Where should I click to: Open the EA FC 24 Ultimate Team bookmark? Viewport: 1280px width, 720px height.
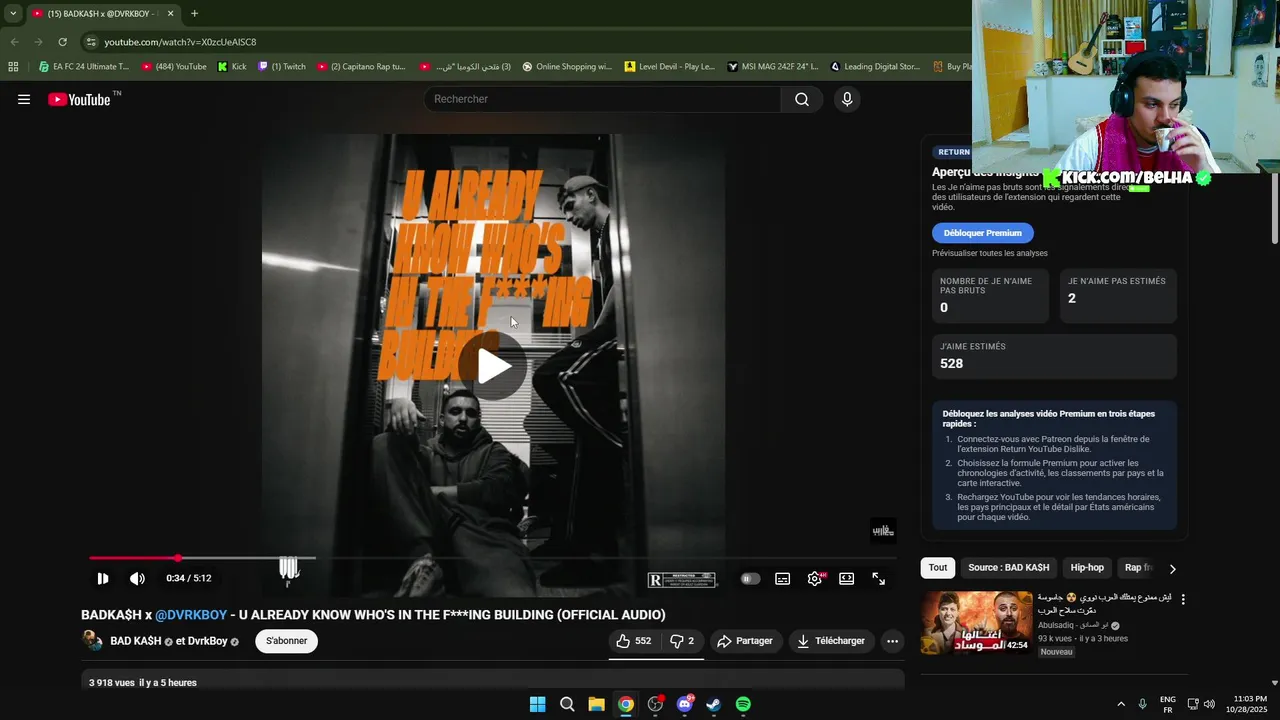tap(84, 67)
